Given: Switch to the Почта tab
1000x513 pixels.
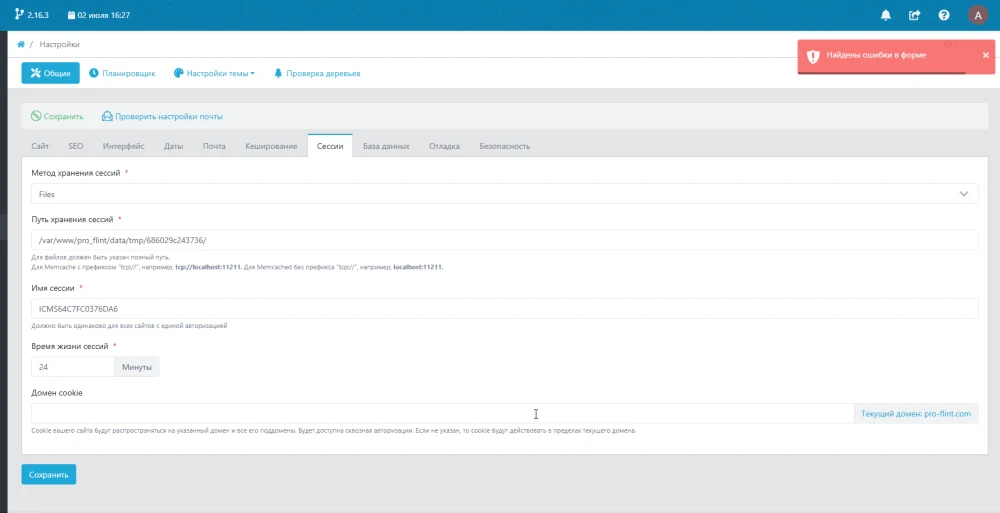Looking at the screenshot, I should (214, 146).
